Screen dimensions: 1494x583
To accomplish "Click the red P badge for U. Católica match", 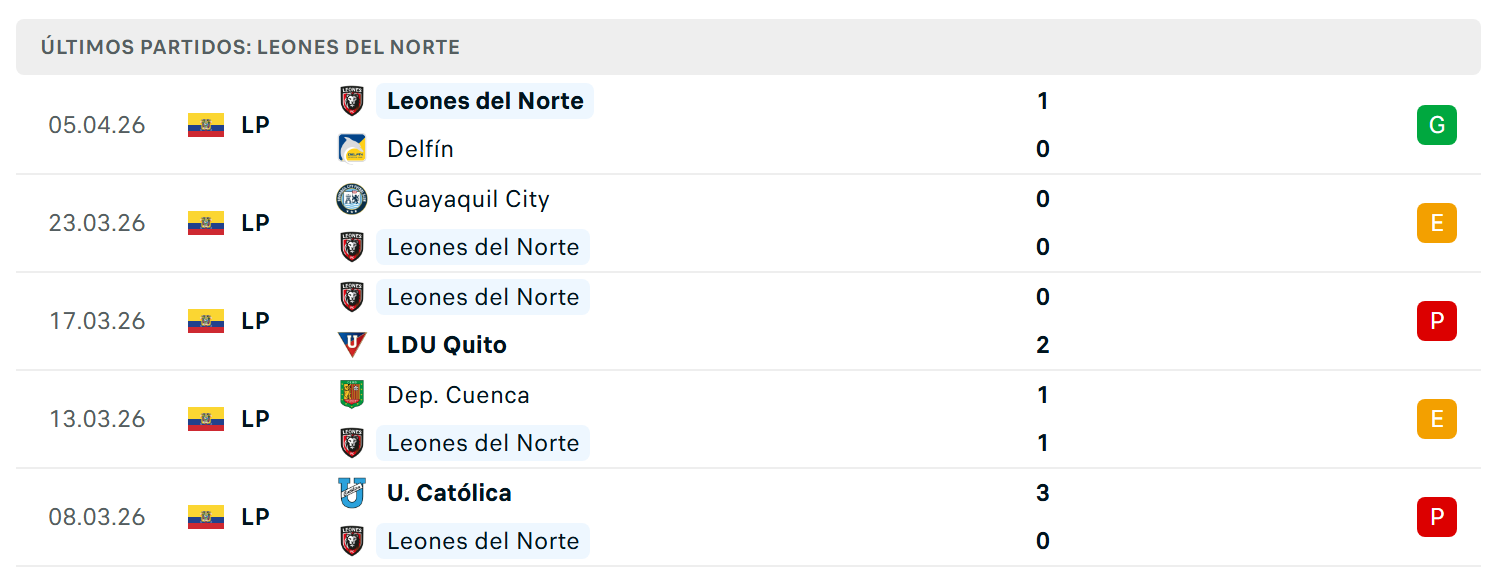I will 1437,517.
